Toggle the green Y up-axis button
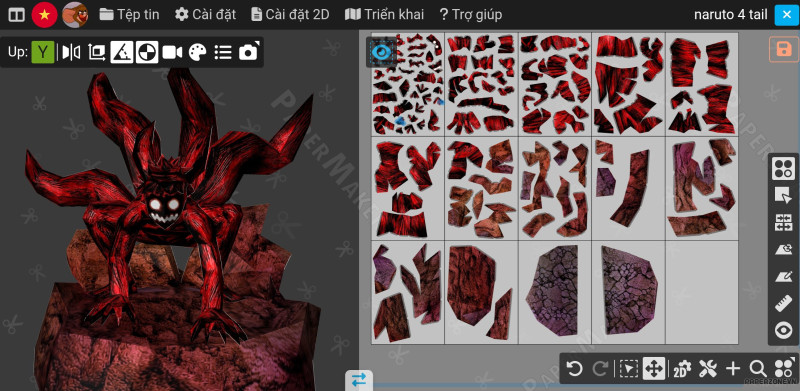 tap(43, 52)
